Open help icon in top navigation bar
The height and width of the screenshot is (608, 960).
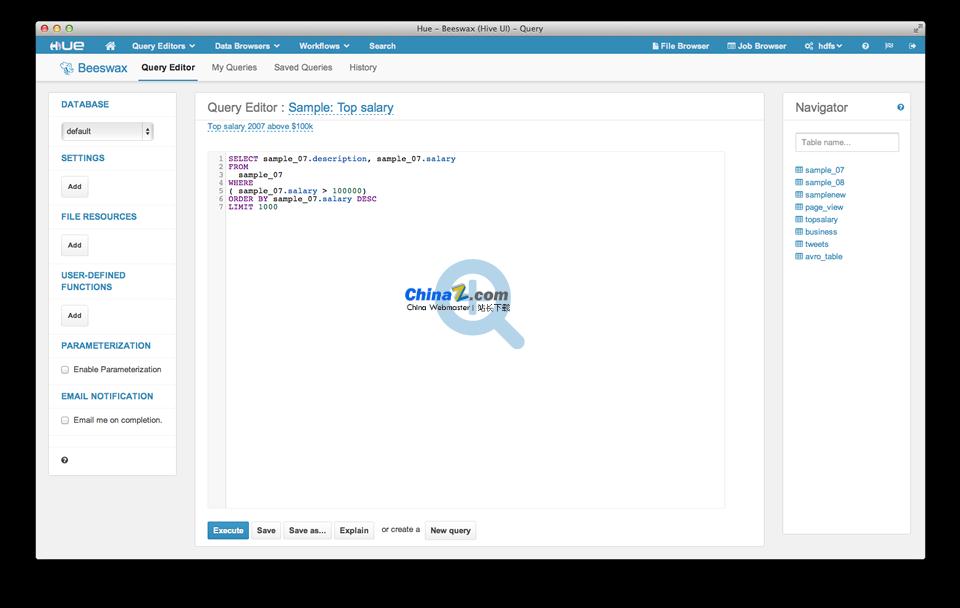(865, 46)
